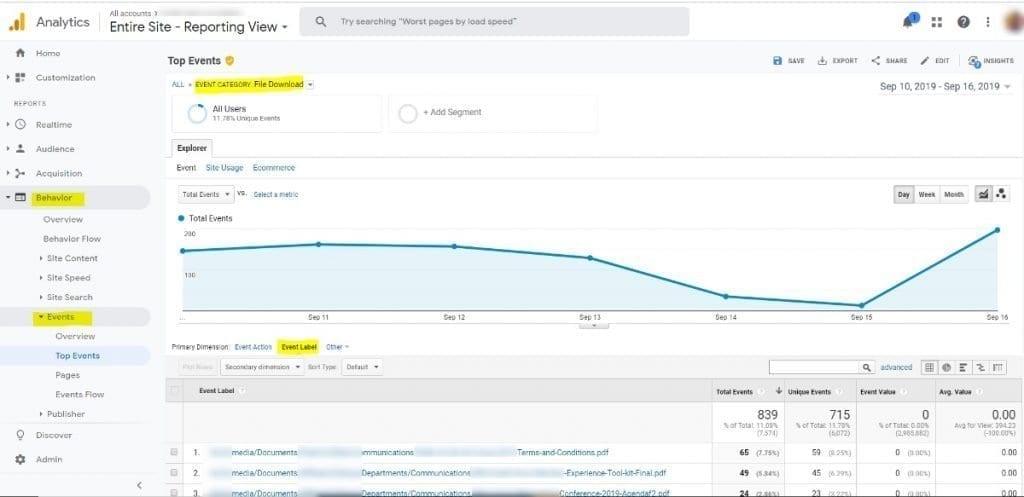Switch to the Ecommerce tab
The width and height of the screenshot is (1024, 497).
(274, 168)
